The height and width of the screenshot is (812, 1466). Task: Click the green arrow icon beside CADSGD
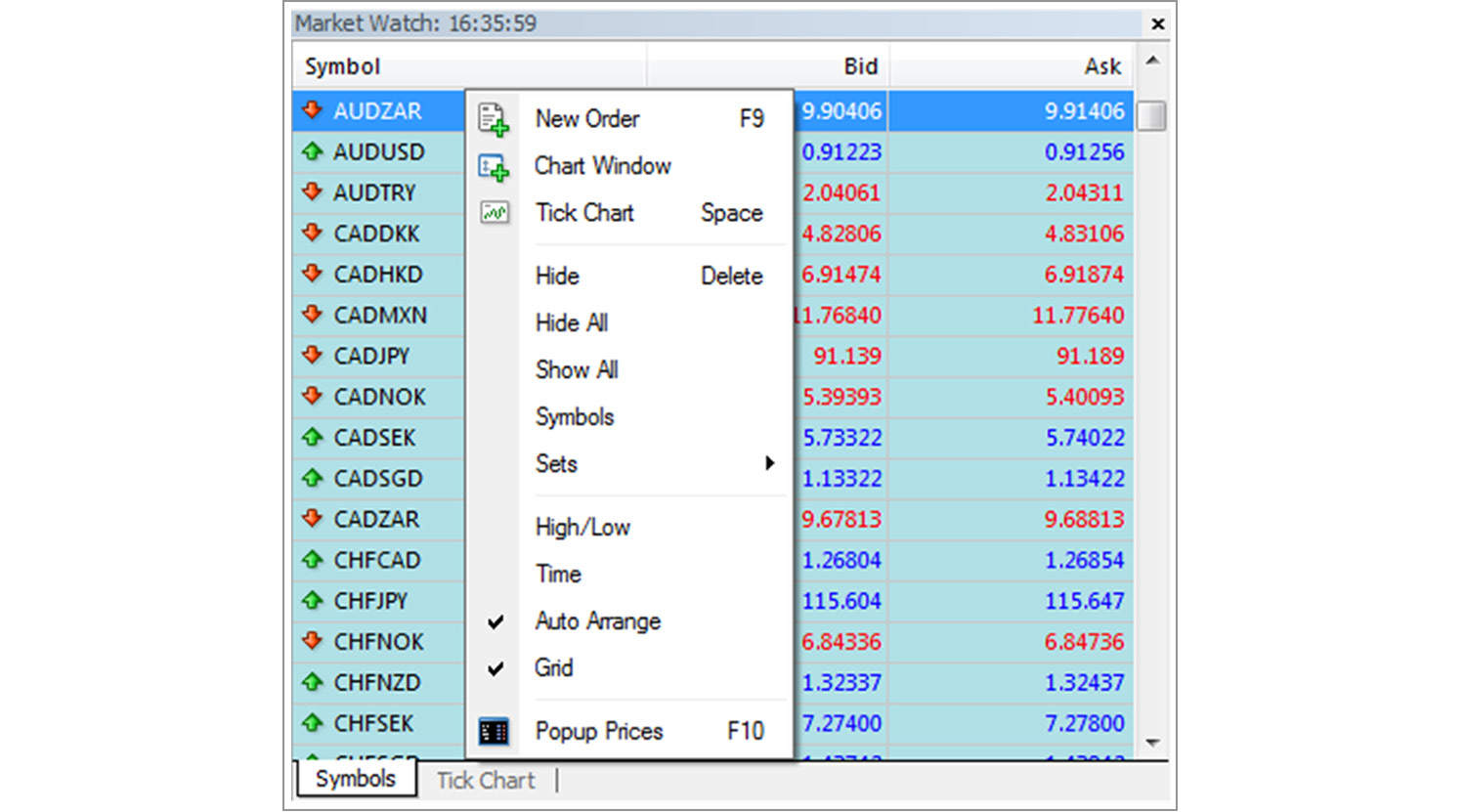[313, 478]
